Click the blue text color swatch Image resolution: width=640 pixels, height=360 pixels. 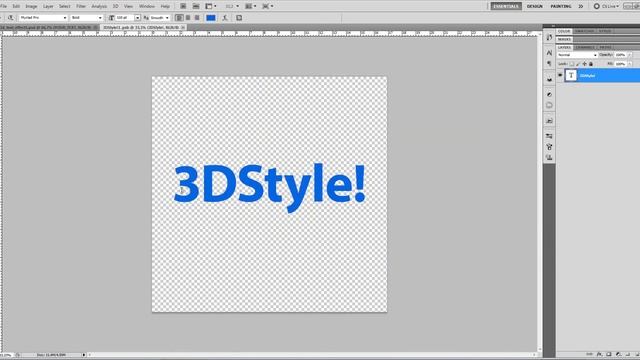[211, 18]
